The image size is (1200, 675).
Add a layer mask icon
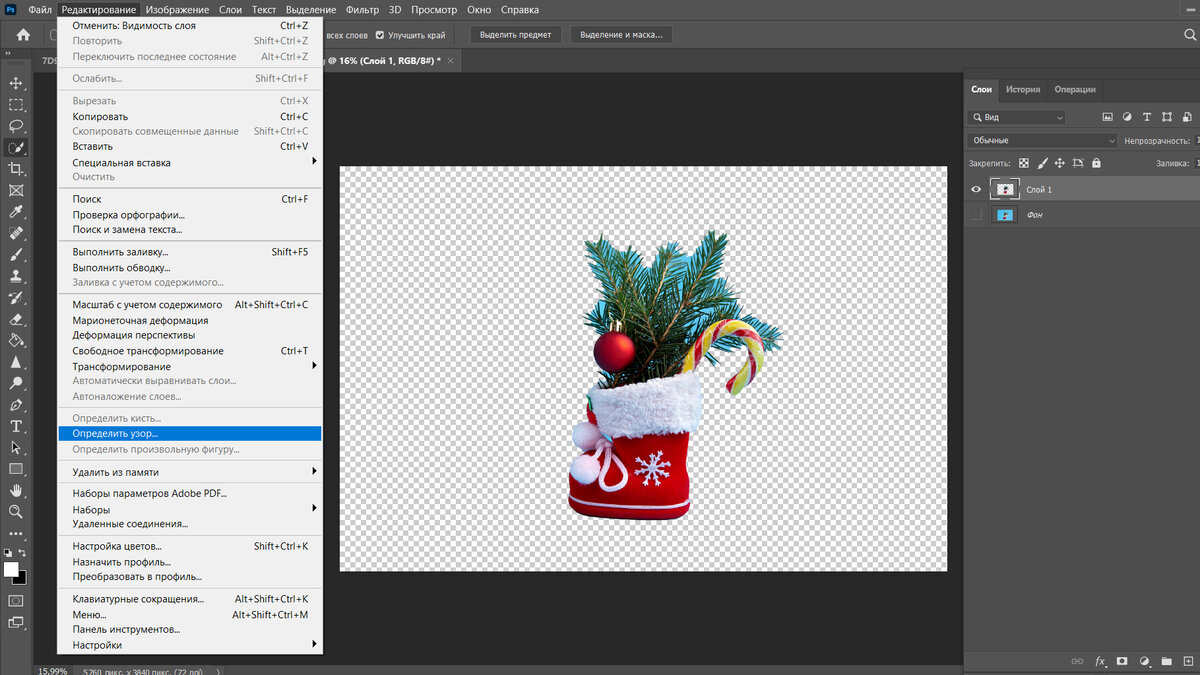(1122, 661)
